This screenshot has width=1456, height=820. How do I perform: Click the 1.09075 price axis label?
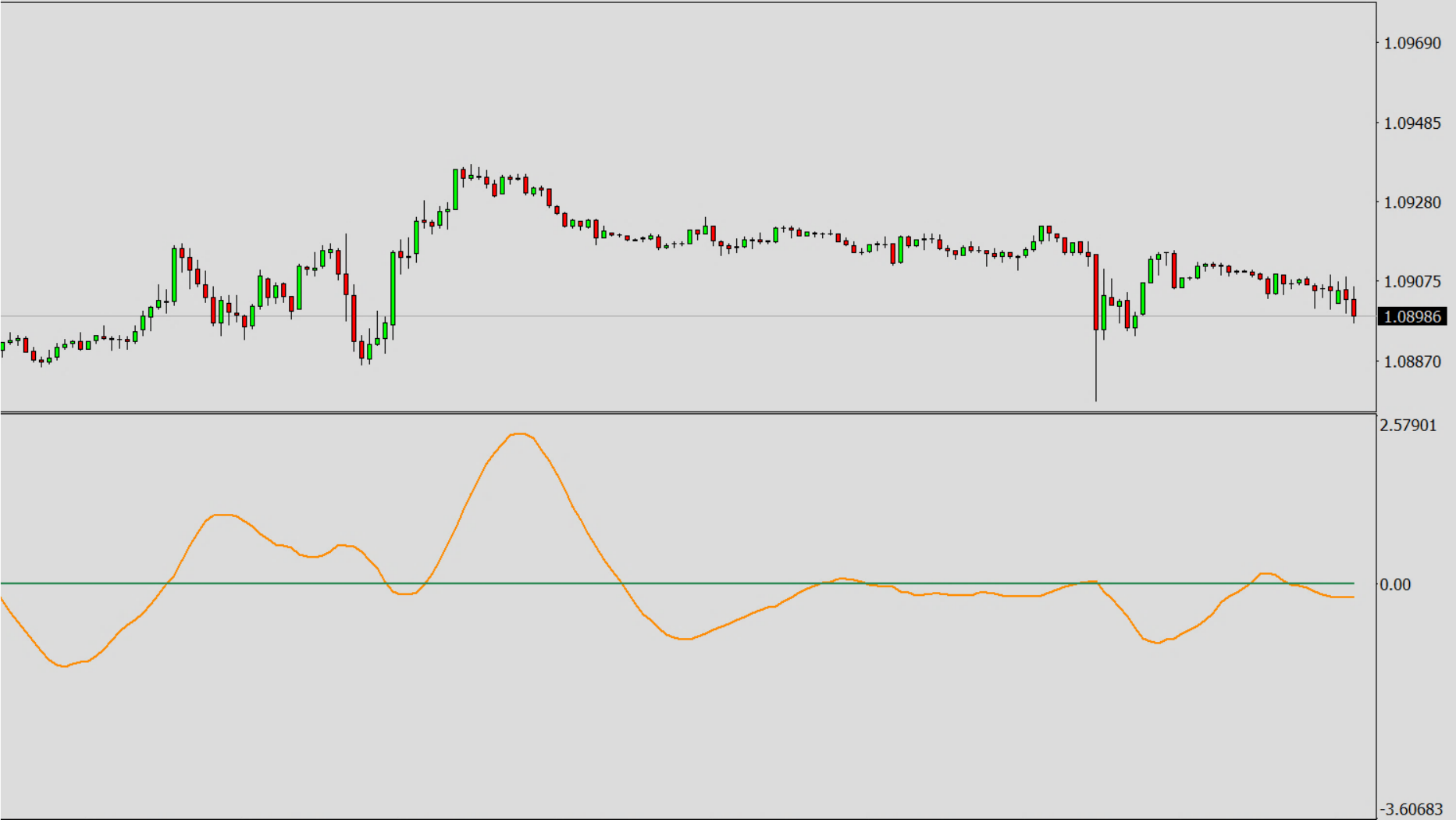pyautogui.click(x=1412, y=282)
